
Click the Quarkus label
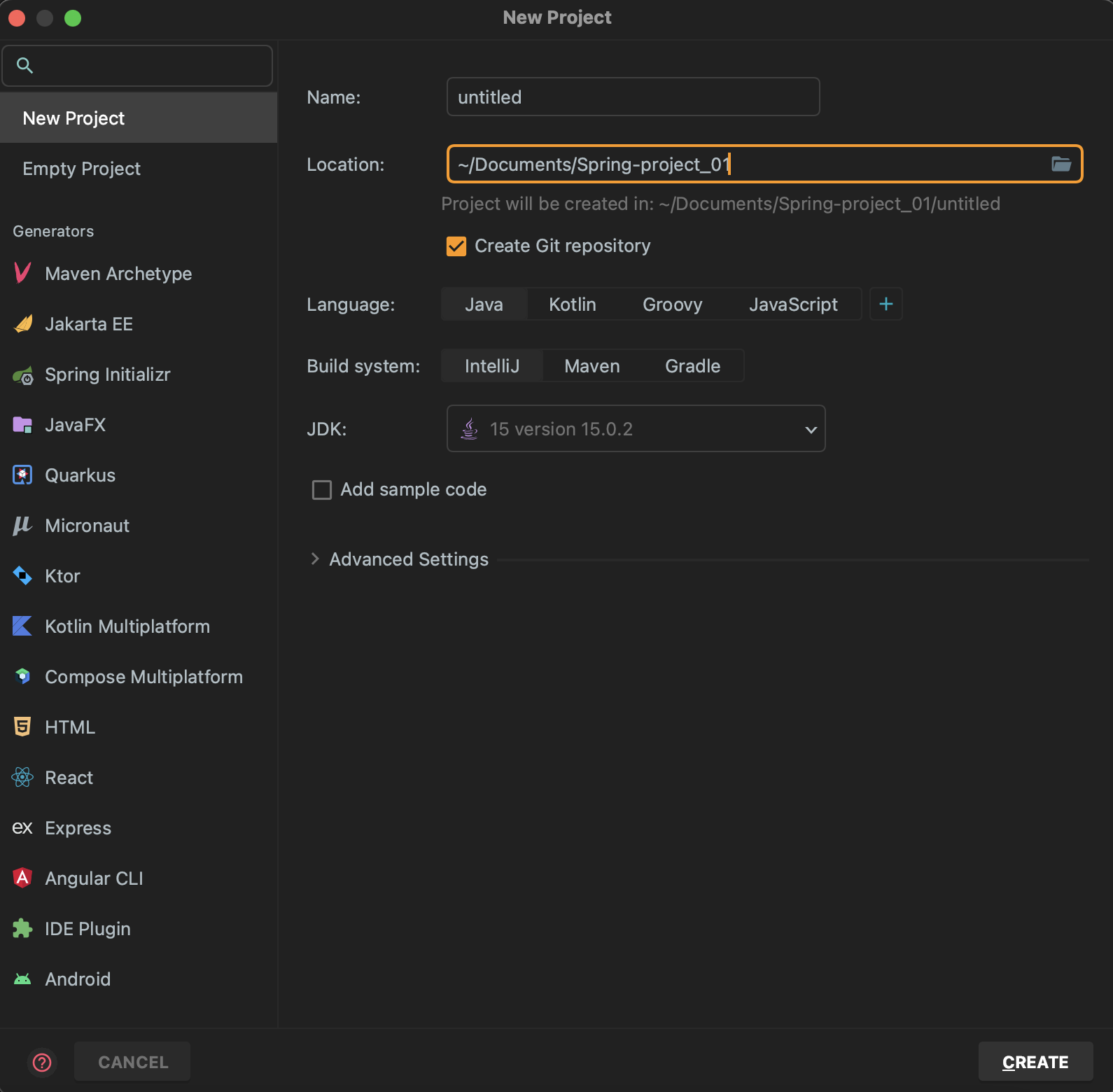(80, 475)
